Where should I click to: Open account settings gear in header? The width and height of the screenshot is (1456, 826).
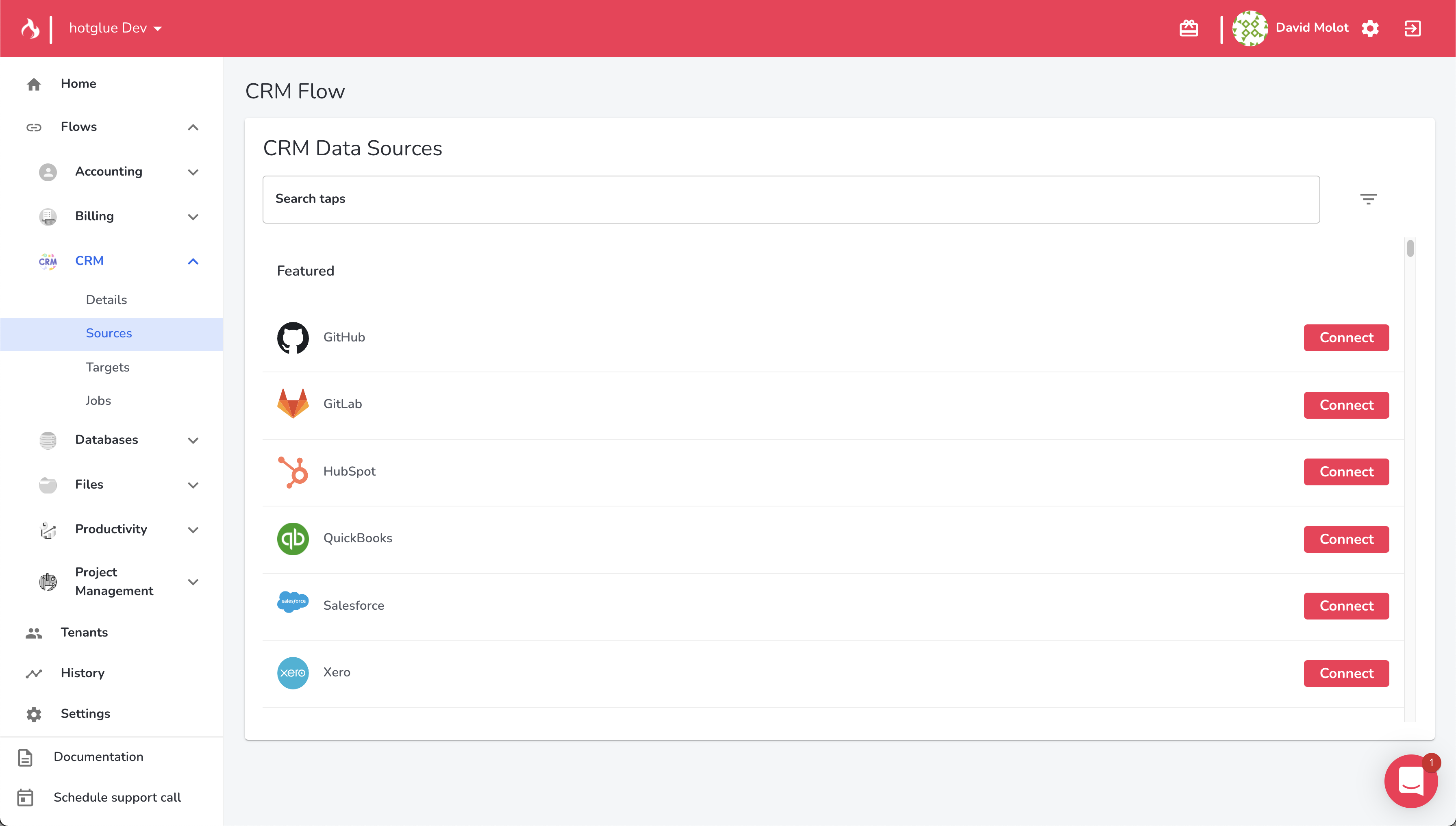pos(1370,28)
